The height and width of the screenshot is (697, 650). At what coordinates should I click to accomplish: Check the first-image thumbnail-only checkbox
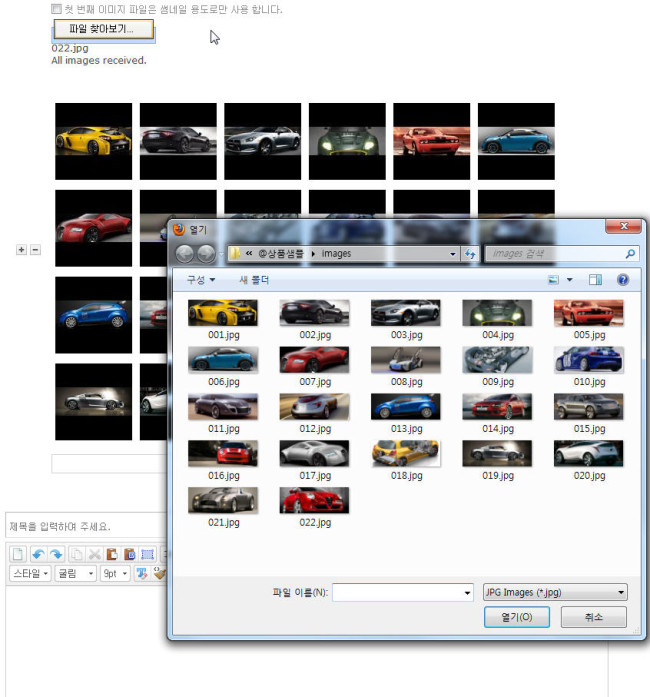tap(56, 9)
